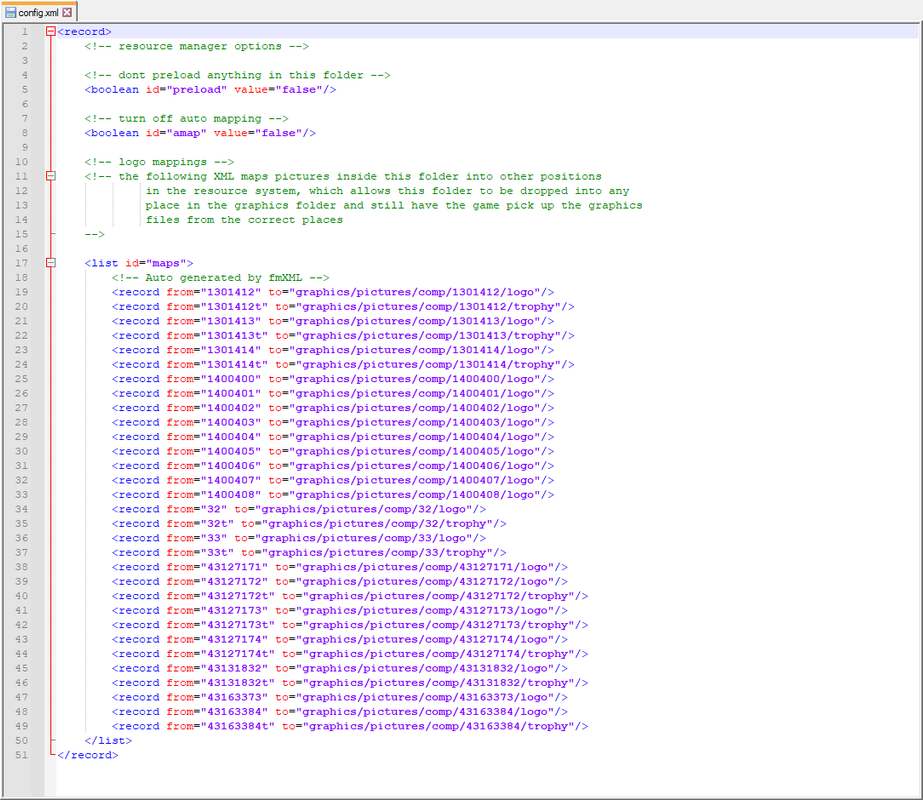923x800 pixels.
Task: Click the record from="1301412t" line
Action: [x=343, y=307]
